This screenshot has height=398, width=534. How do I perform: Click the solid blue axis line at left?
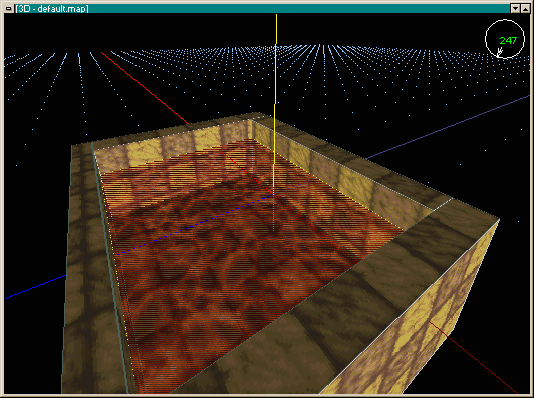click(x=35, y=287)
